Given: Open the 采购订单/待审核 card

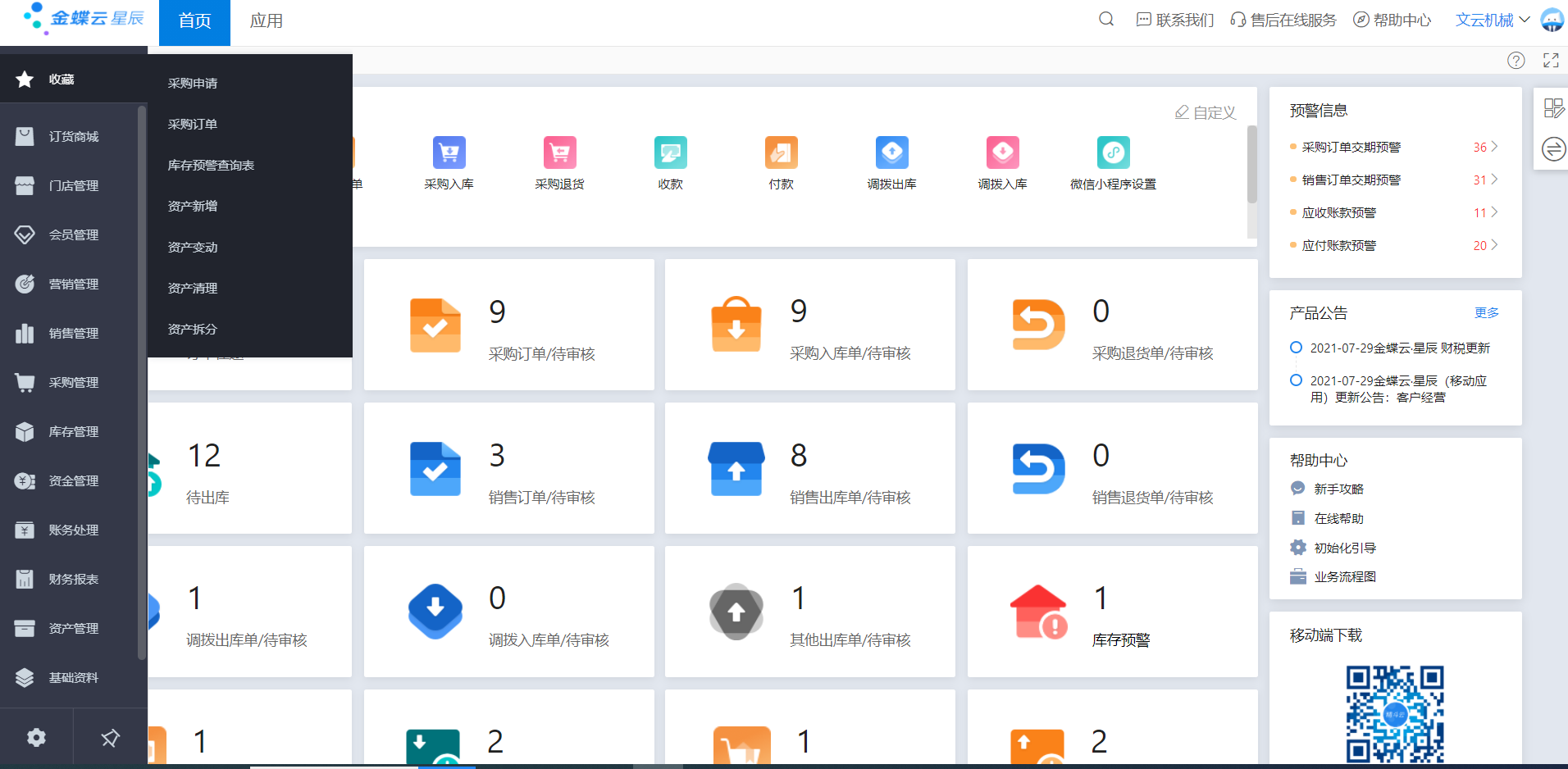Looking at the screenshot, I should click(508, 325).
